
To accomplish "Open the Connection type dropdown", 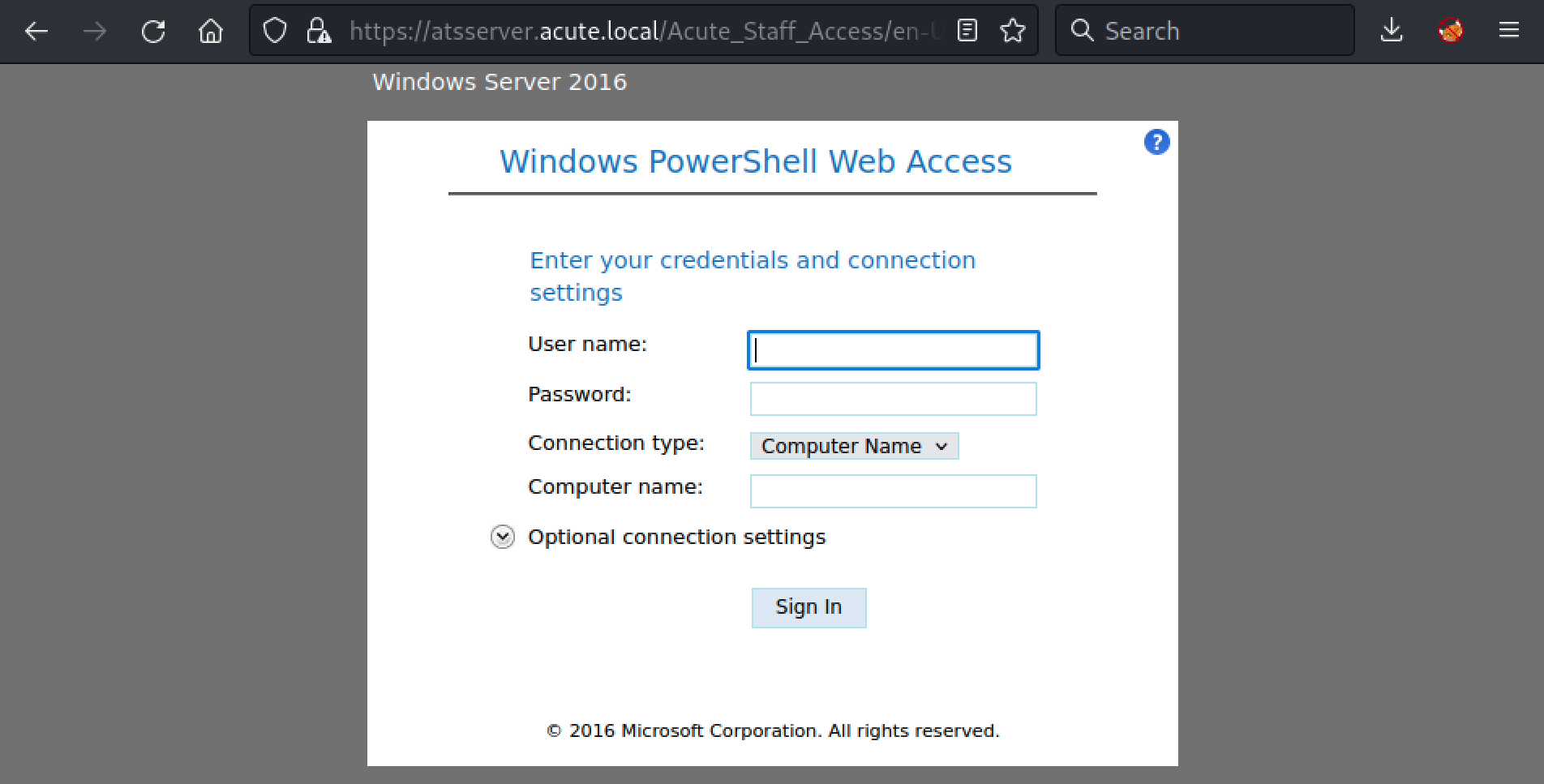I will coord(854,446).
